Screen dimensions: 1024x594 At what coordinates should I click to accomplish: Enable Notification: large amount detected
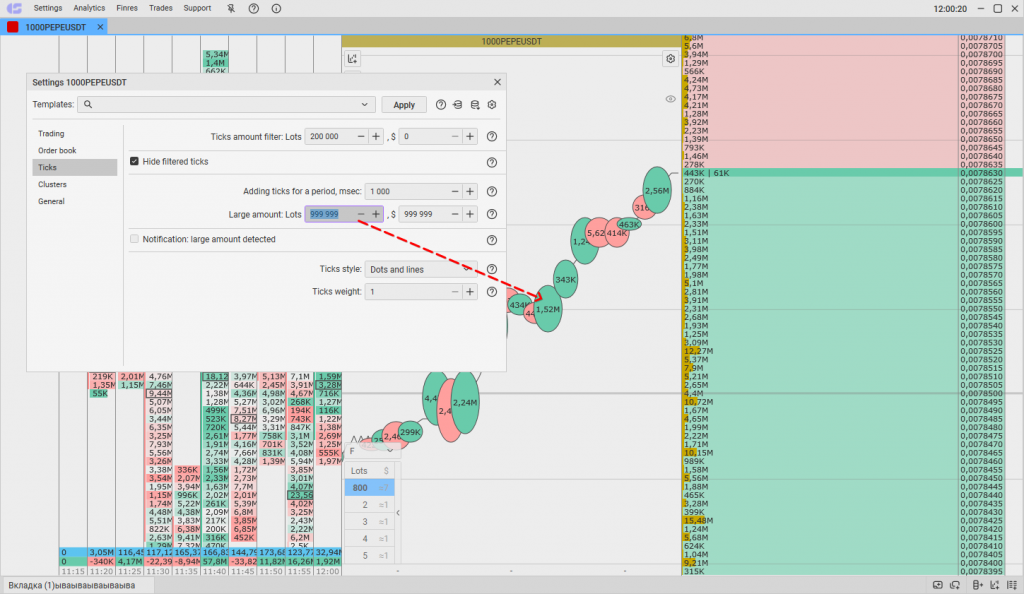pos(135,239)
